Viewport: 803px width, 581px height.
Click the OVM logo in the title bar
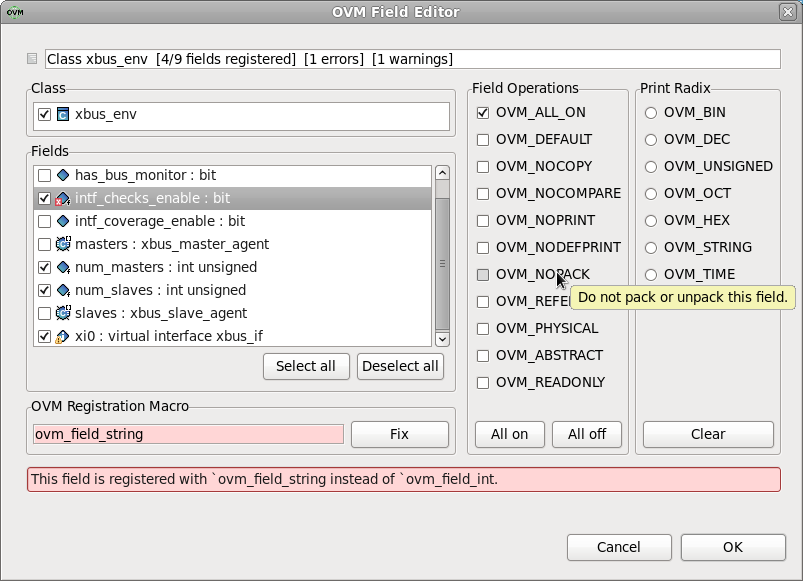click(14, 10)
